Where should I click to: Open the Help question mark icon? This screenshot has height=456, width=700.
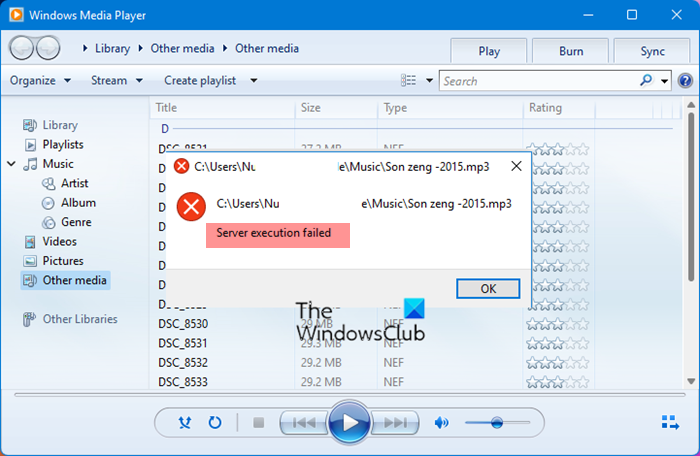[x=685, y=81]
